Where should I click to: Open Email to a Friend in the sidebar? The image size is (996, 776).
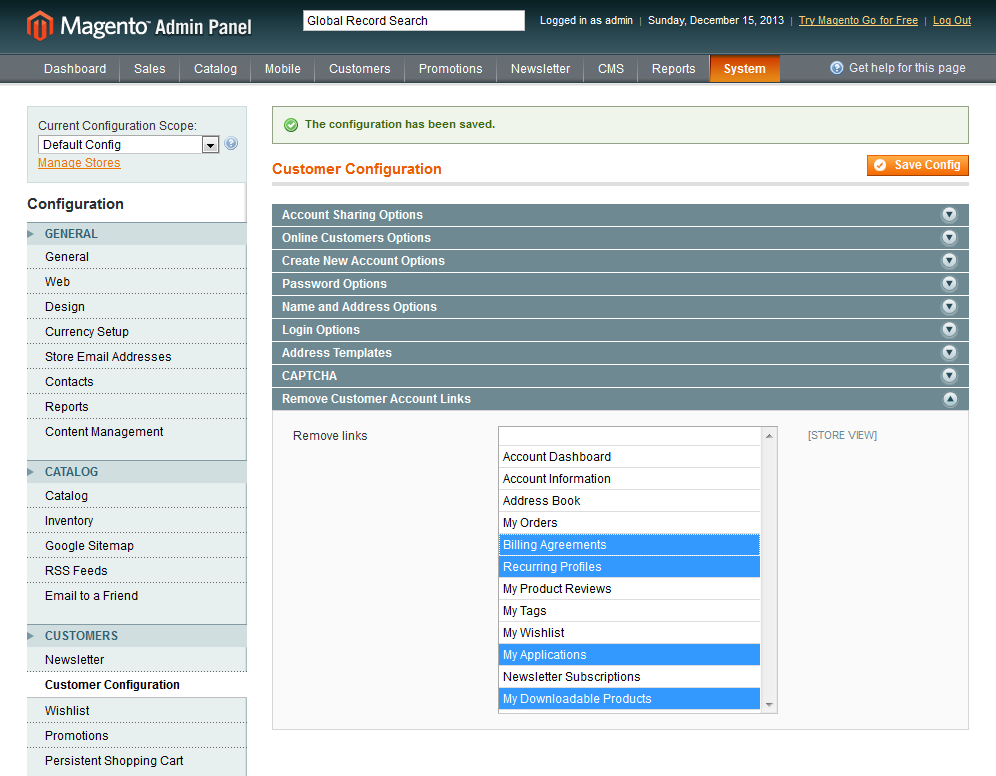137,596
